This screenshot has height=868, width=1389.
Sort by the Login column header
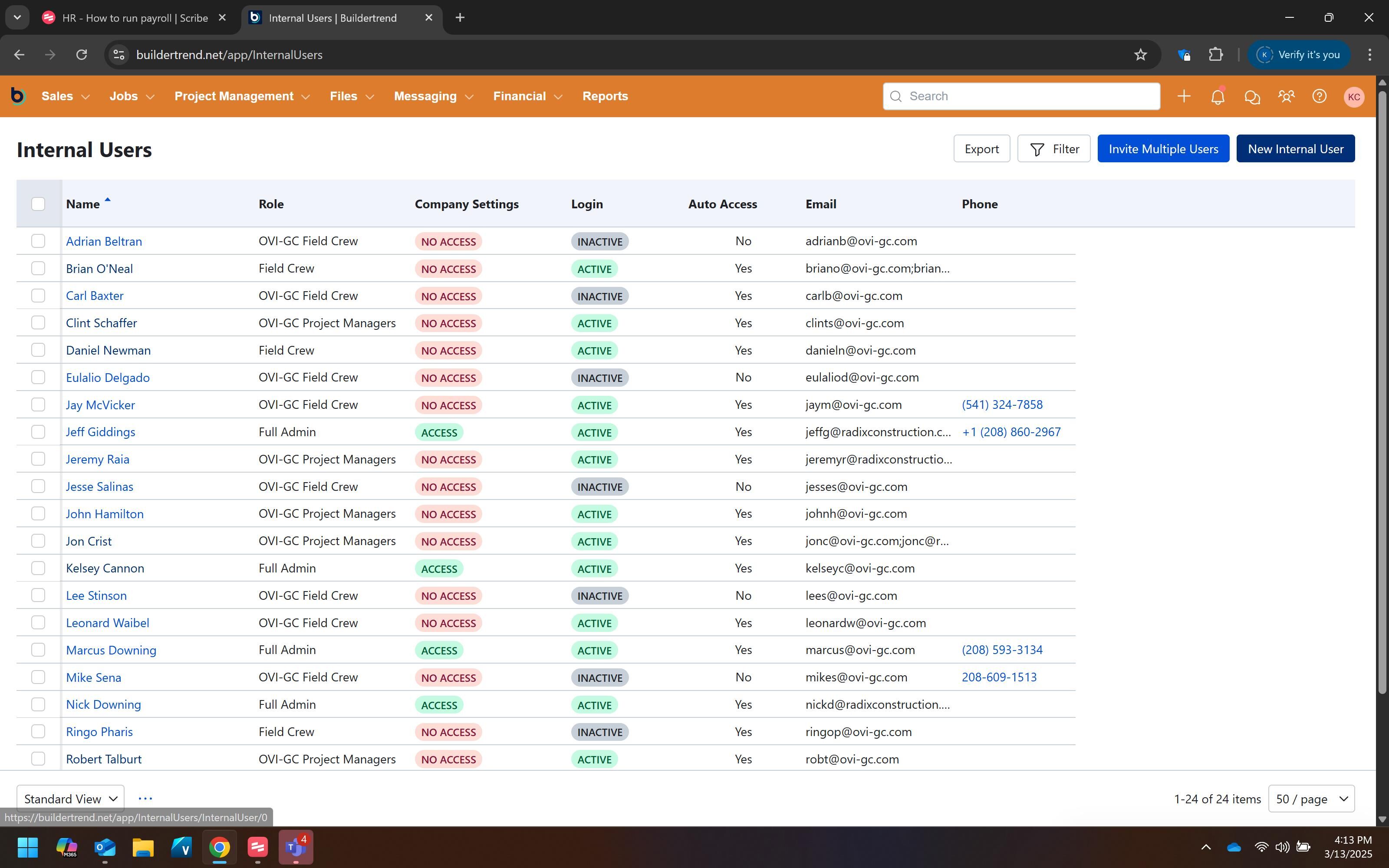(x=586, y=204)
